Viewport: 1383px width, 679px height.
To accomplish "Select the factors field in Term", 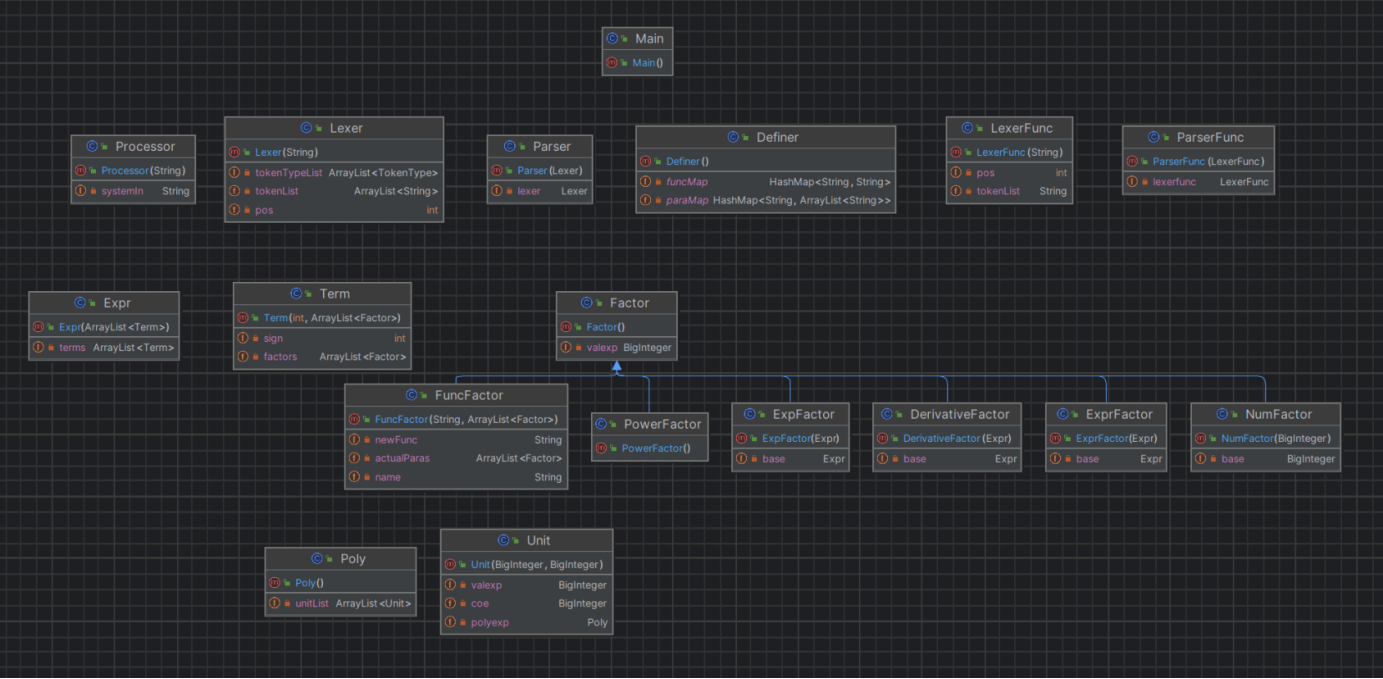I will click(322, 357).
